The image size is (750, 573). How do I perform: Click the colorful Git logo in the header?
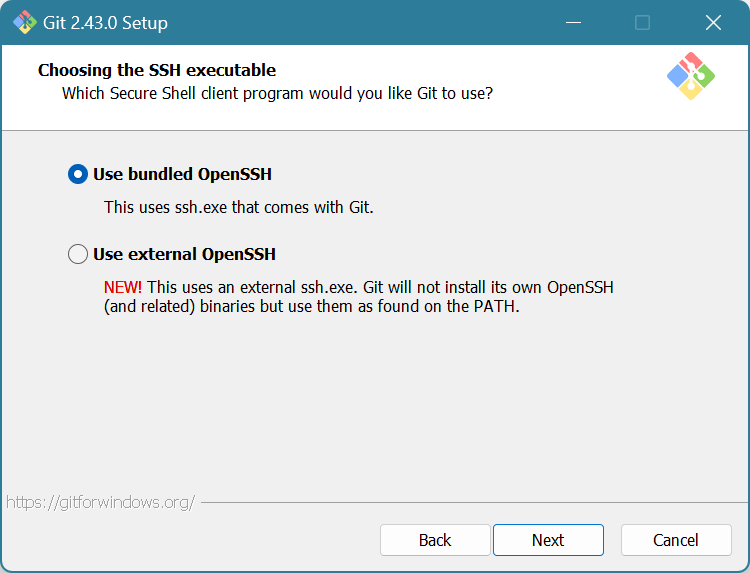690,76
